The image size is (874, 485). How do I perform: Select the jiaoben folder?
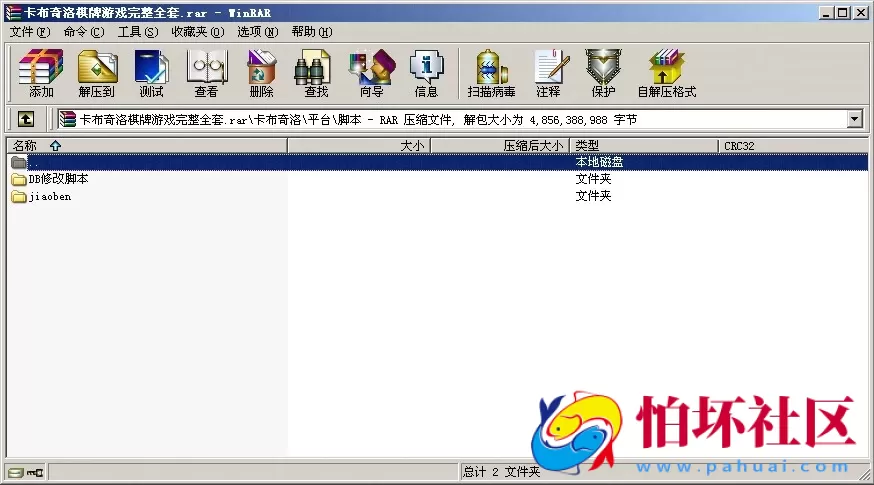click(49, 196)
